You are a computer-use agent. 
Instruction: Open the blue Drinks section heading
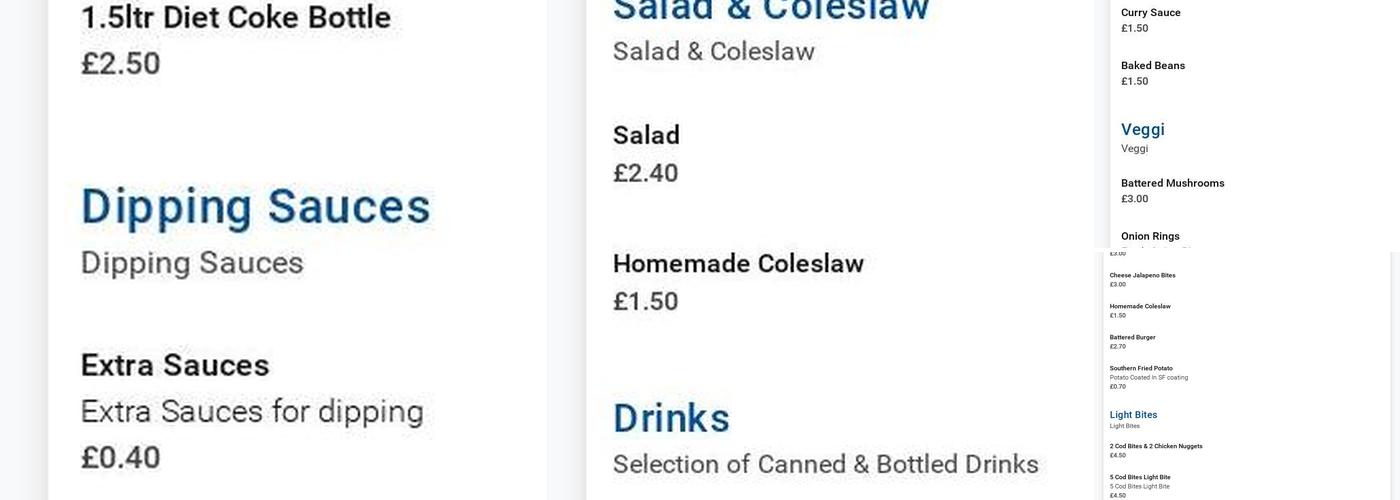pyautogui.click(x=671, y=418)
